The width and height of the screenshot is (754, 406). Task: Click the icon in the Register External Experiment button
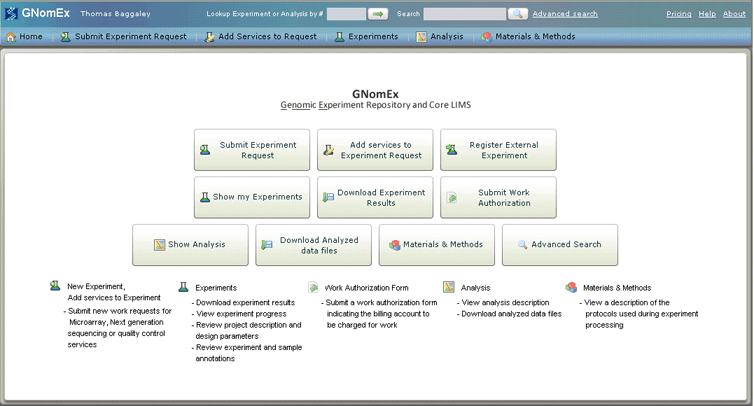452,150
